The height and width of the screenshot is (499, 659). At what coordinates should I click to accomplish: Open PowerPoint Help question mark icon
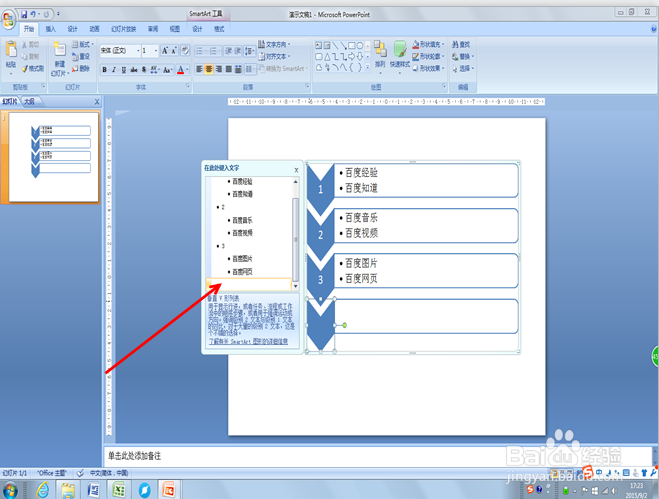pyautogui.click(x=654, y=29)
